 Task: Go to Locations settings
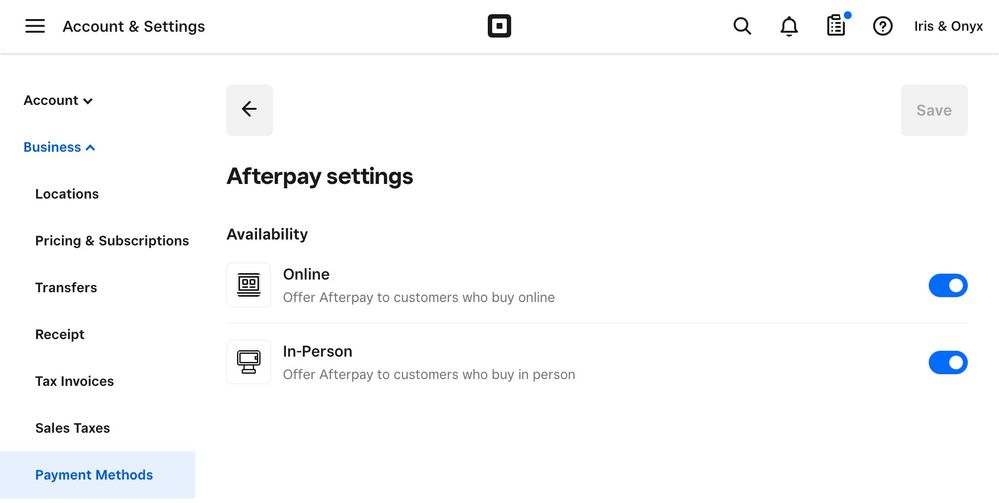(x=67, y=194)
